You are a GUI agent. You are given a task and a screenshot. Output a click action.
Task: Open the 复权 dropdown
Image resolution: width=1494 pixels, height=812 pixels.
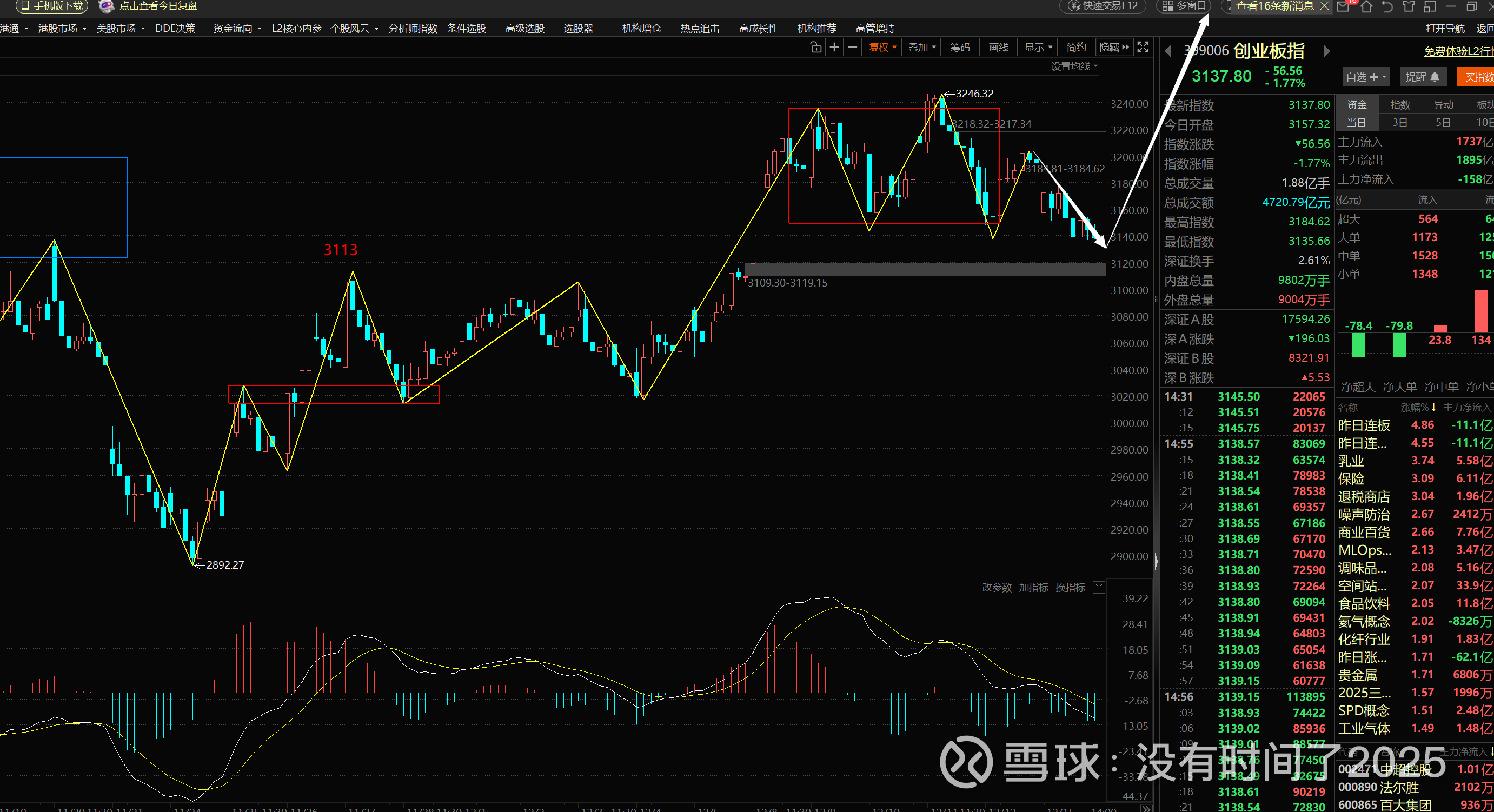882,48
